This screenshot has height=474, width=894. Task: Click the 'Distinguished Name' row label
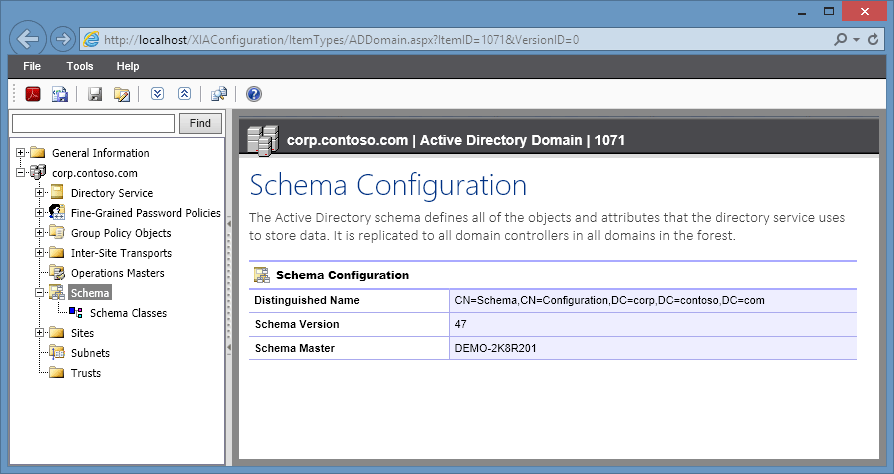click(x=307, y=300)
